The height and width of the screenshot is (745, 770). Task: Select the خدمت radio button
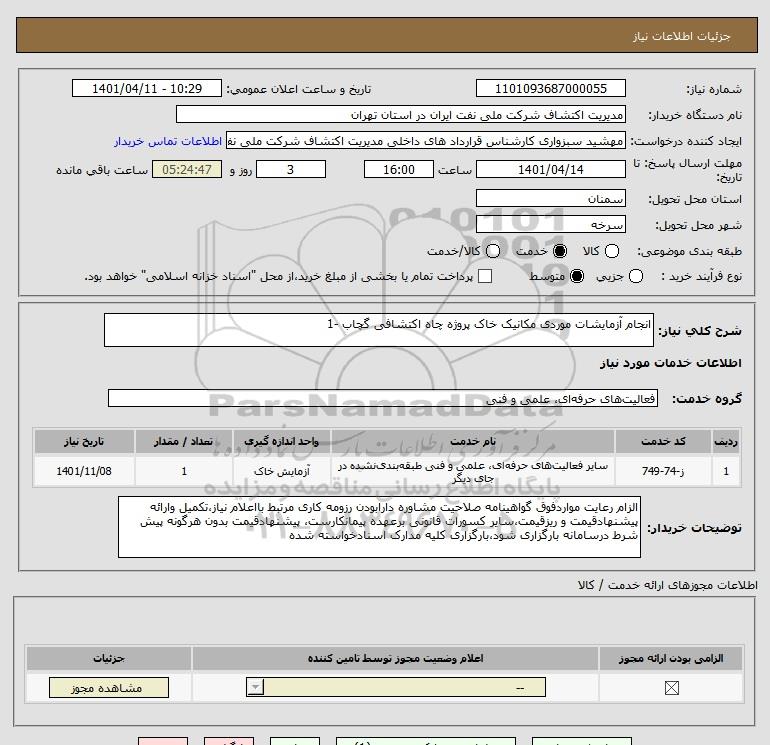tap(559, 251)
